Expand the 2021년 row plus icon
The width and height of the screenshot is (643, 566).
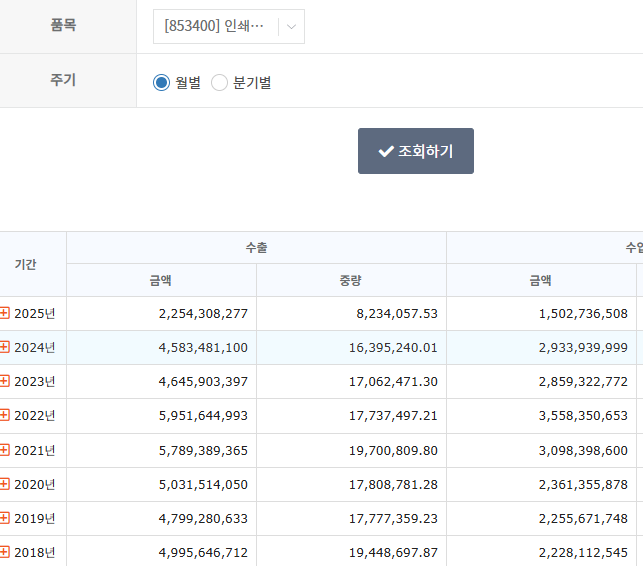click(x=5, y=449)
